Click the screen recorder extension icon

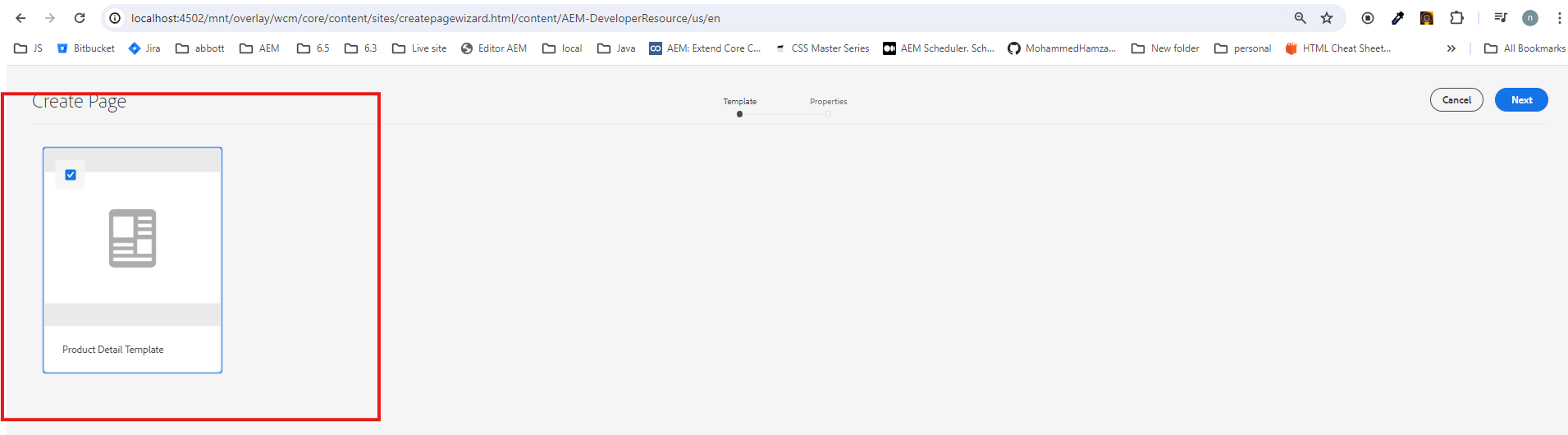pos(1368,18)
